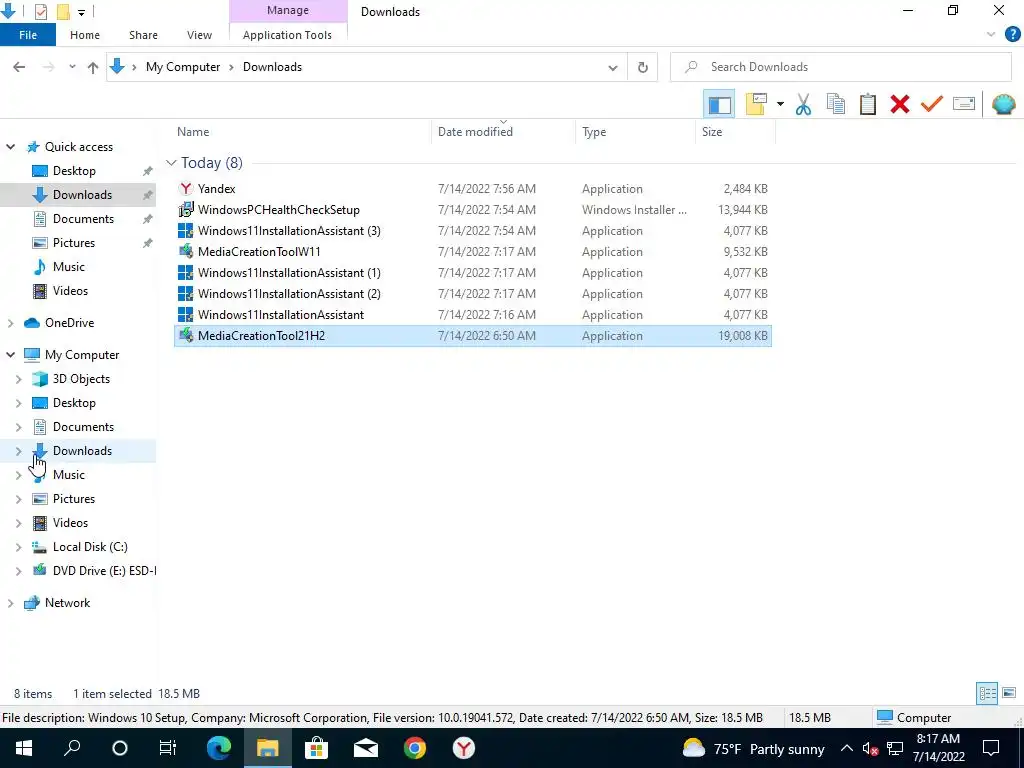
Task: Select Windows11InstallationAssistant (3) file
Action: [473, 231]
